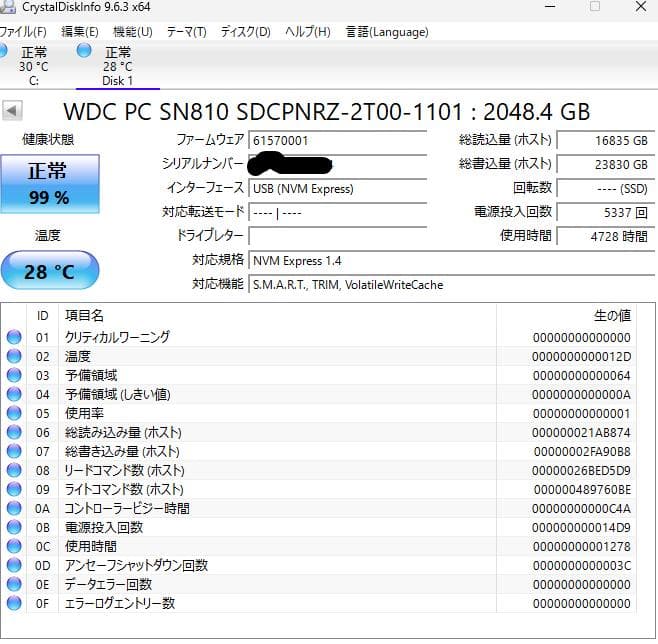Click the previous disk arrow button
Image resolution: width=658 pixels, height=644 pixels.
click(x=12, y=111)
